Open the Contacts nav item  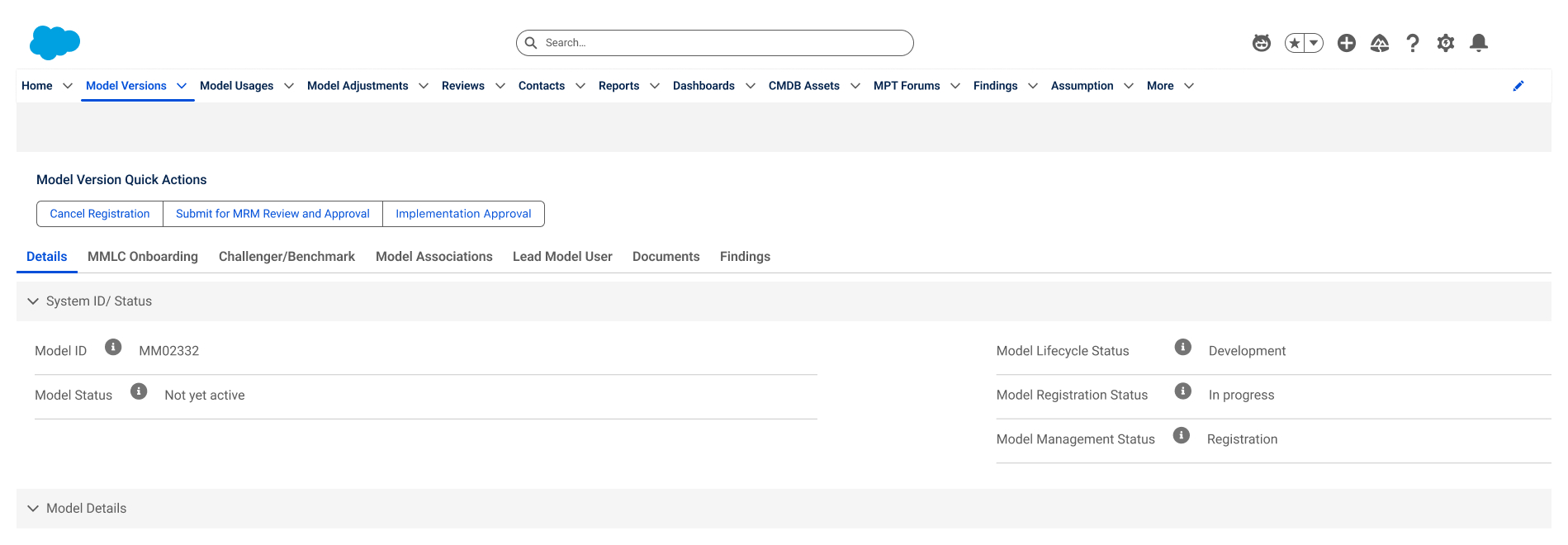(x=542, y=86)
